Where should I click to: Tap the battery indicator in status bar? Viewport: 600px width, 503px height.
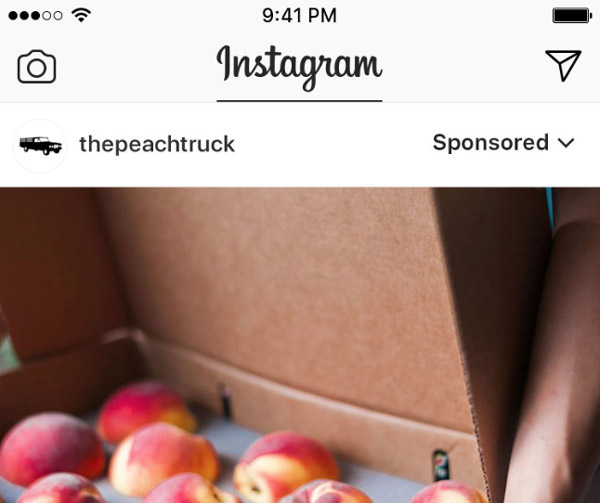[x=572, y=16]
